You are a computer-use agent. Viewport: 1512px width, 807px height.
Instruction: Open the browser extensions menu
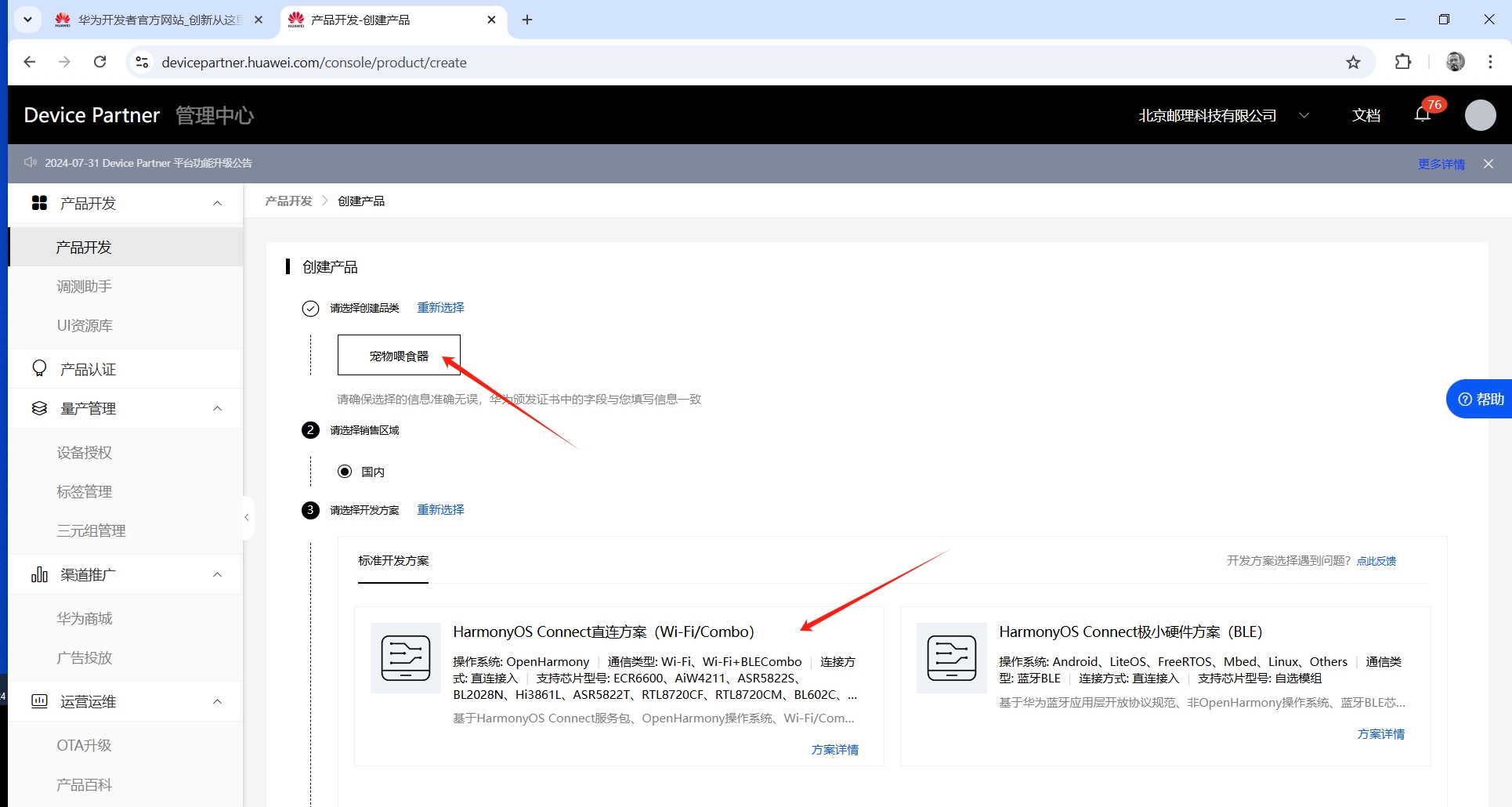(x=1403, y=62)
